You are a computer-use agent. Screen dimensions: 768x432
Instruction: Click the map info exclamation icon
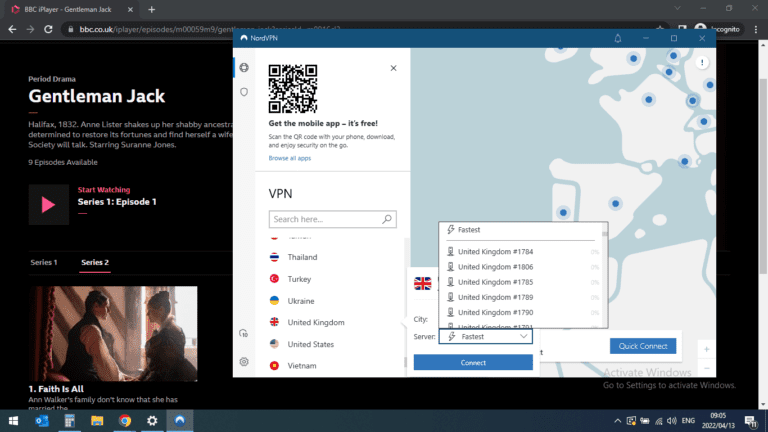[x=703, y=62]
